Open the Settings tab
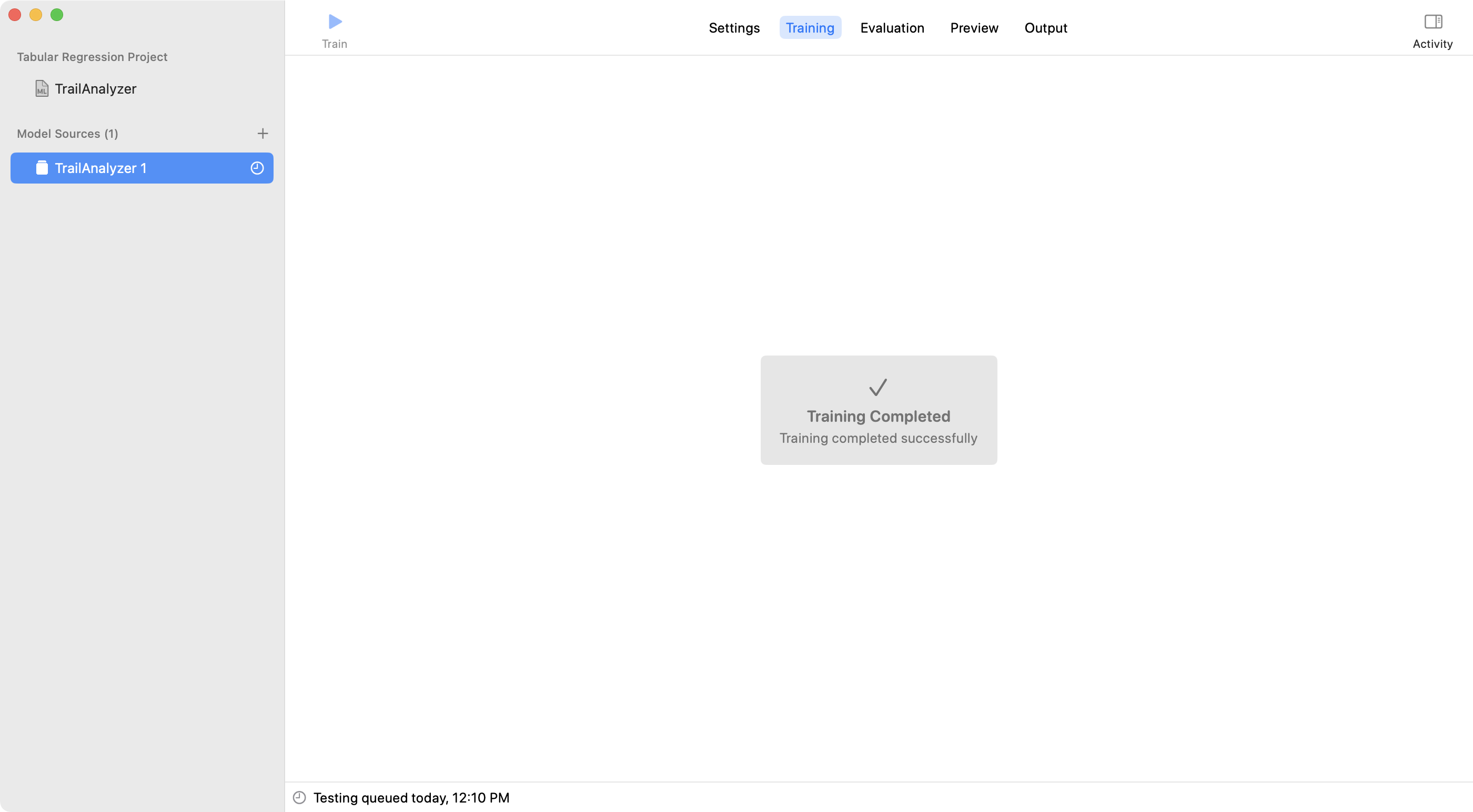 click(734, 27)
